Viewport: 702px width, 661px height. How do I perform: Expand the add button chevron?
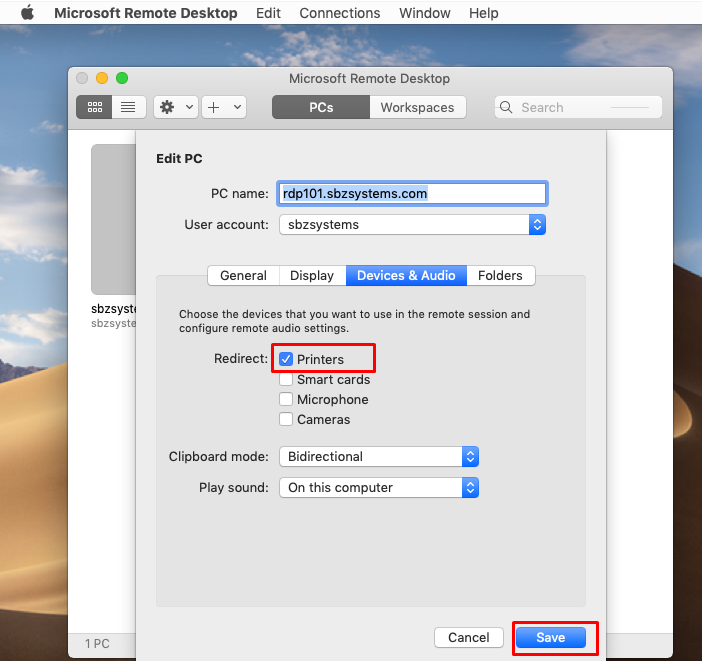click(237, 107)
